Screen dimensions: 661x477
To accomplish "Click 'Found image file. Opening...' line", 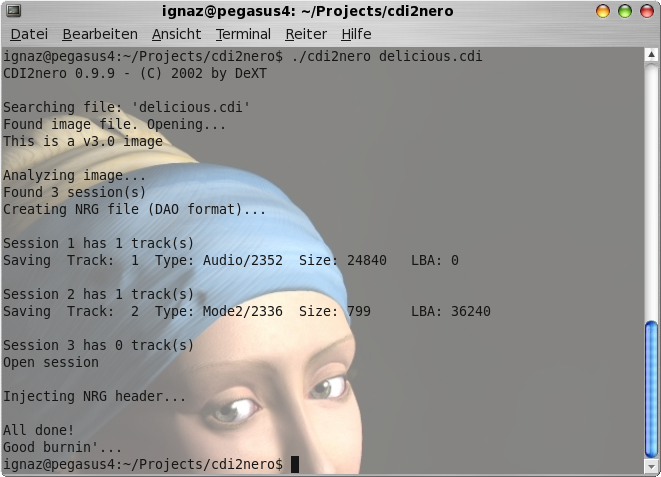I will pos(114,124).
